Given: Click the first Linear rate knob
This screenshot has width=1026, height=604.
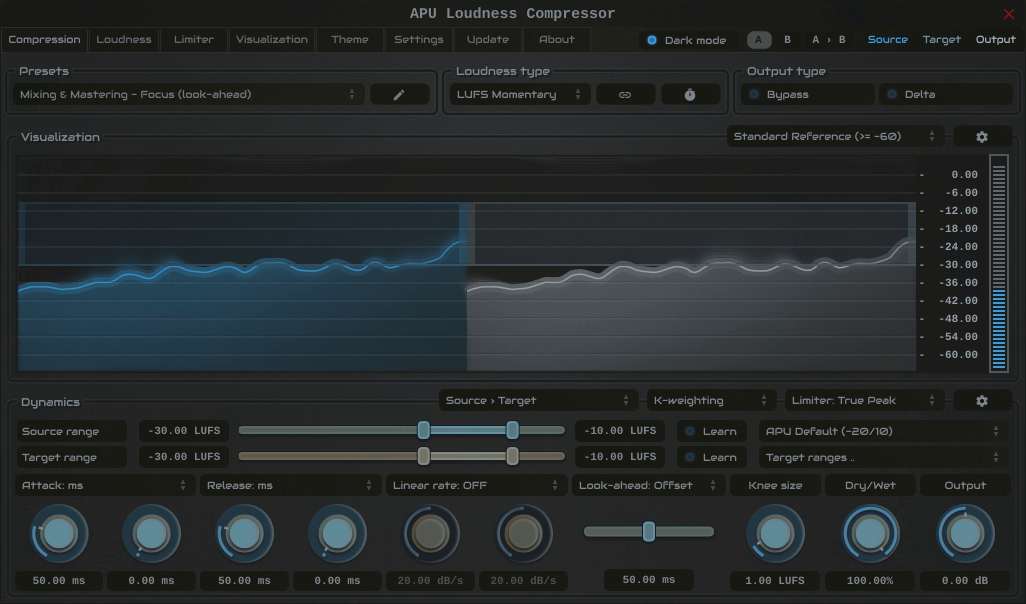Looking at the screenshot, I should pos(431,534).
